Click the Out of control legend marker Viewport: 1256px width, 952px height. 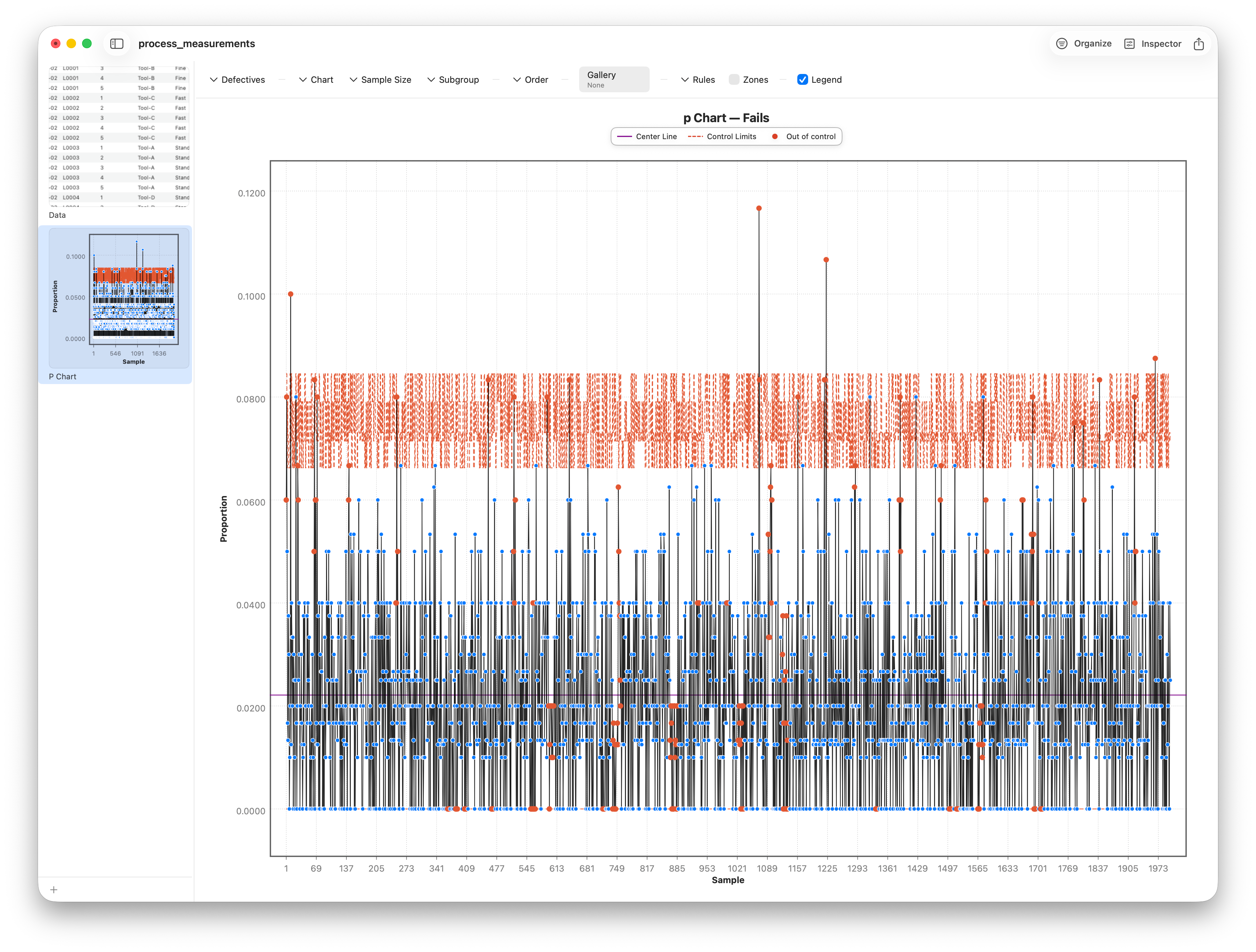[775, 136]
